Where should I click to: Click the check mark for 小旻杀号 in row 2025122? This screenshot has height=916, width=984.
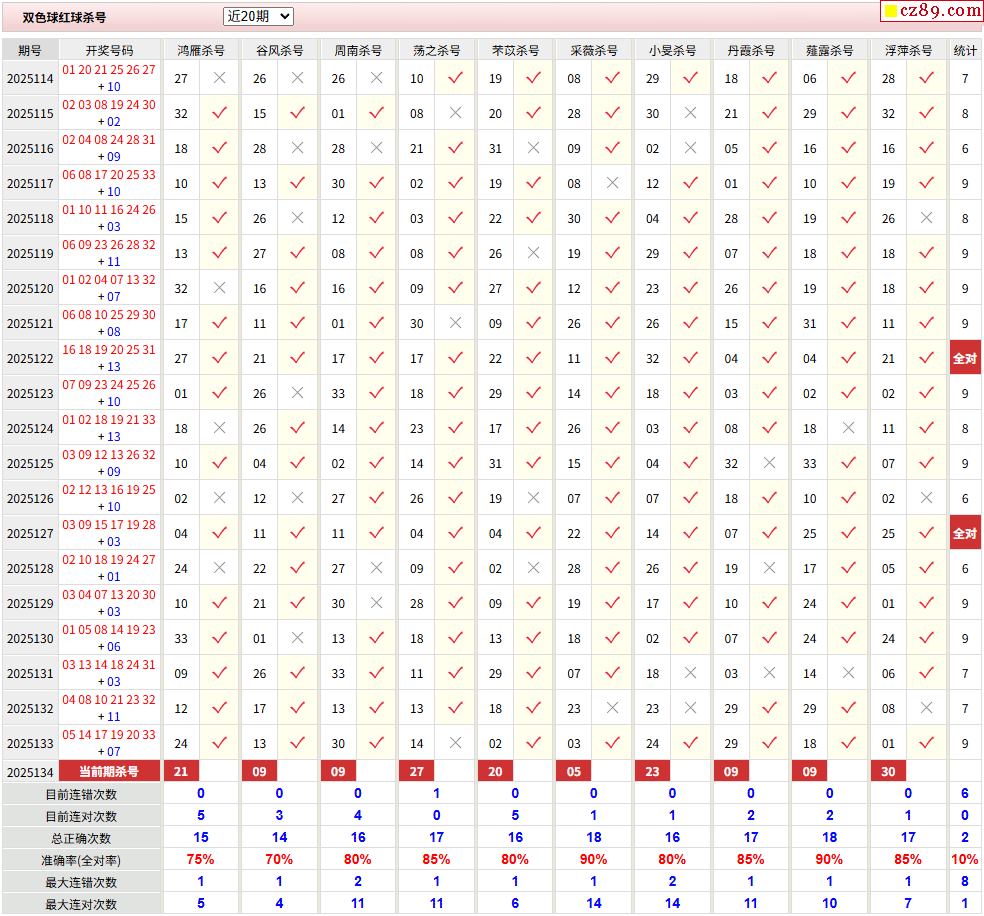[690, 358]
